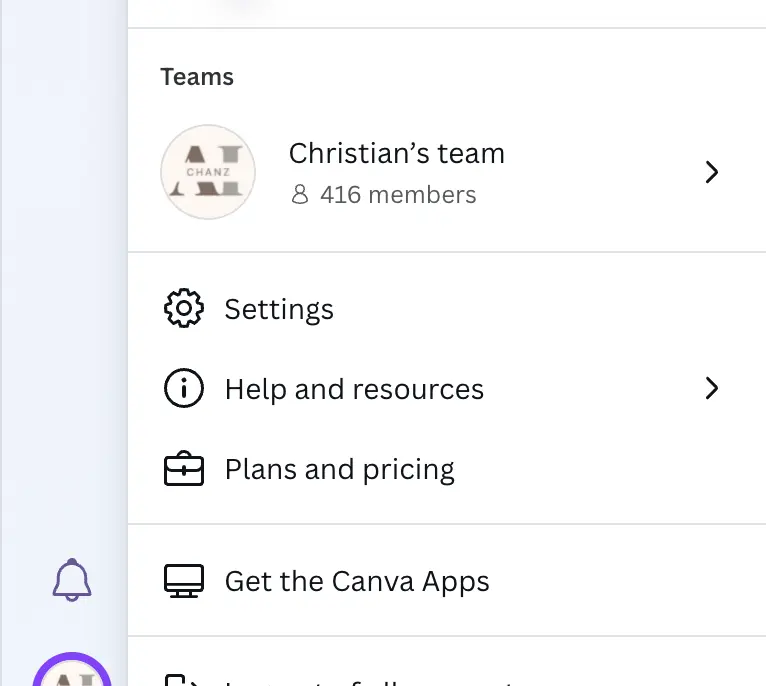Choose Plans and pricing label
This screenshot has width=766, height=686.
pyautogui.click(x=340, y=470)
